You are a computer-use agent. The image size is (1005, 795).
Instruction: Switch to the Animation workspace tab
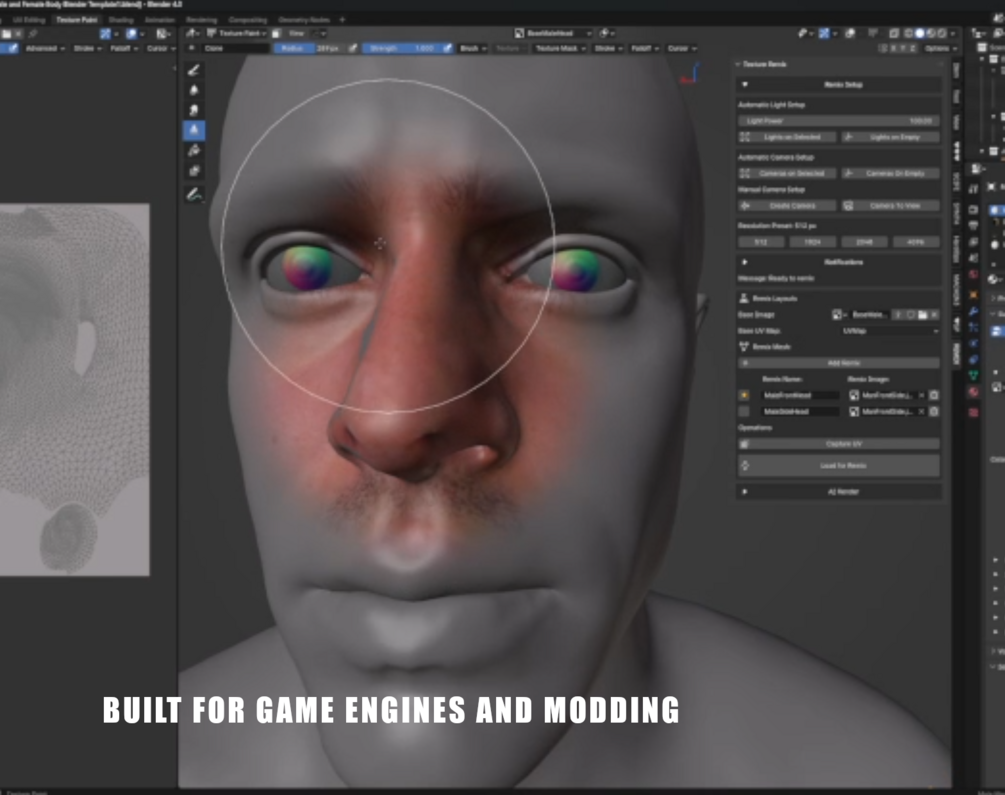160,20
